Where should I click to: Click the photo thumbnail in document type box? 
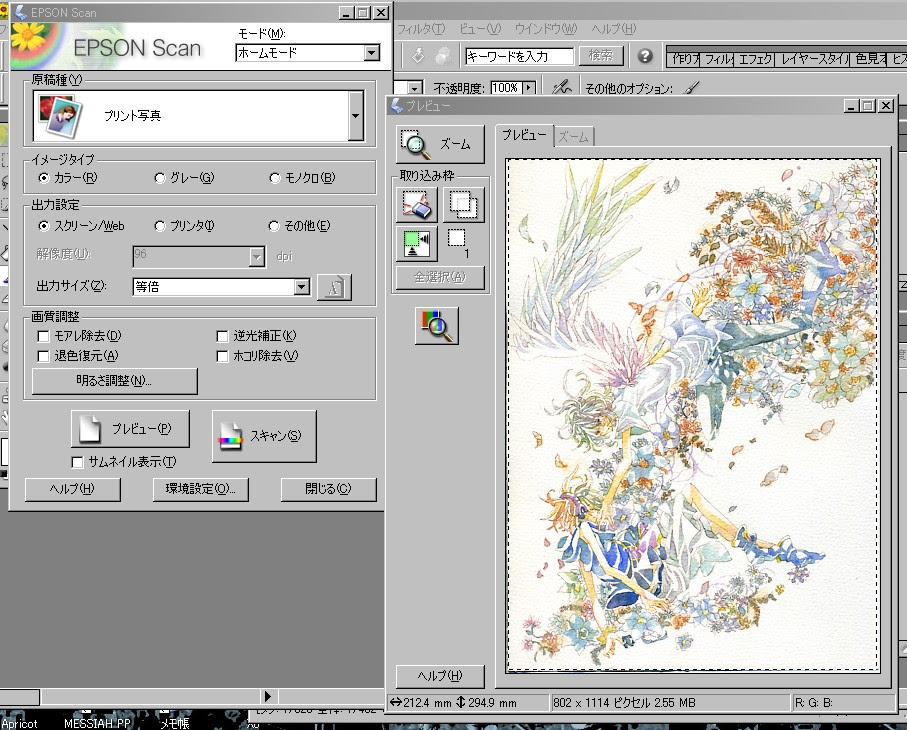point(60,116)
